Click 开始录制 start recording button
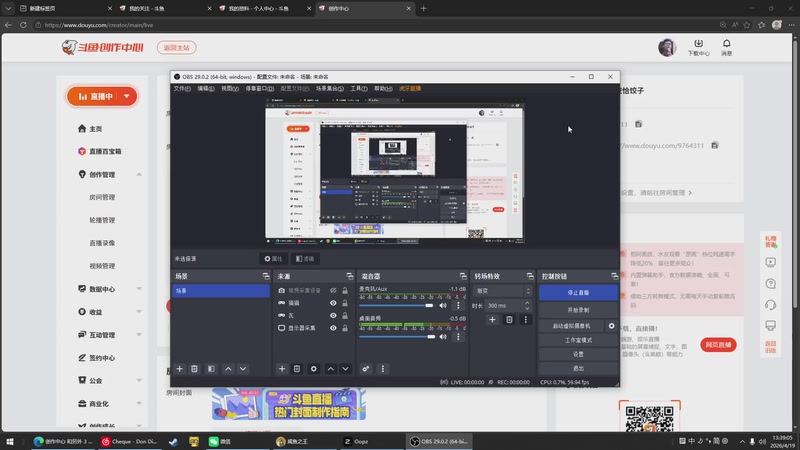This screenshot has width=800, height=450. (x=578, y=310)
